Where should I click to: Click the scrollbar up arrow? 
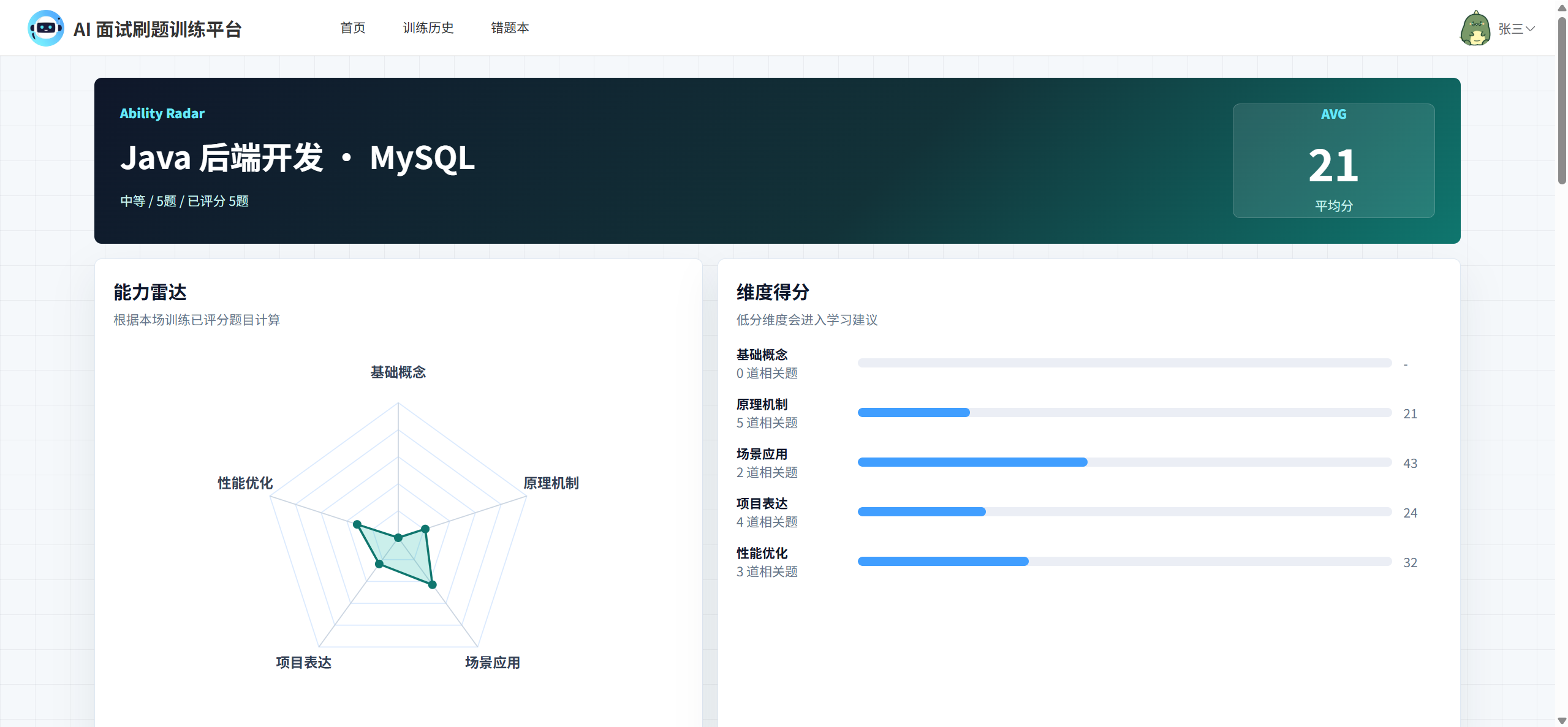pyautogui.click(x=1562, y=8)
